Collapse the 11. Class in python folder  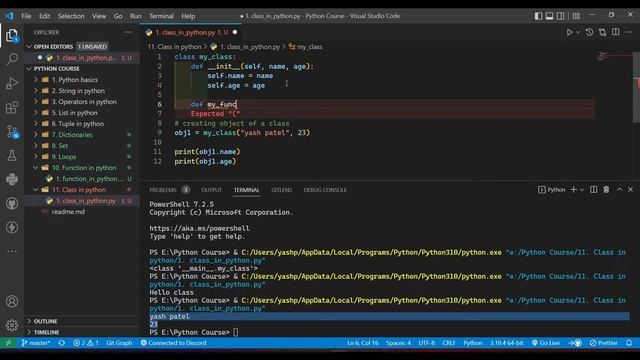click(x=82, y=190)
